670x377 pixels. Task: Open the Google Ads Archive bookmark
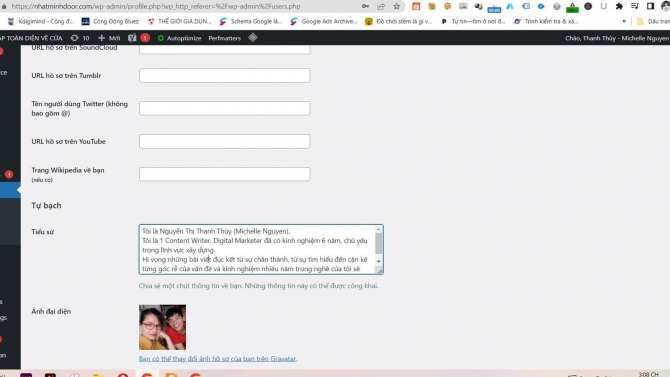(323, 21)
